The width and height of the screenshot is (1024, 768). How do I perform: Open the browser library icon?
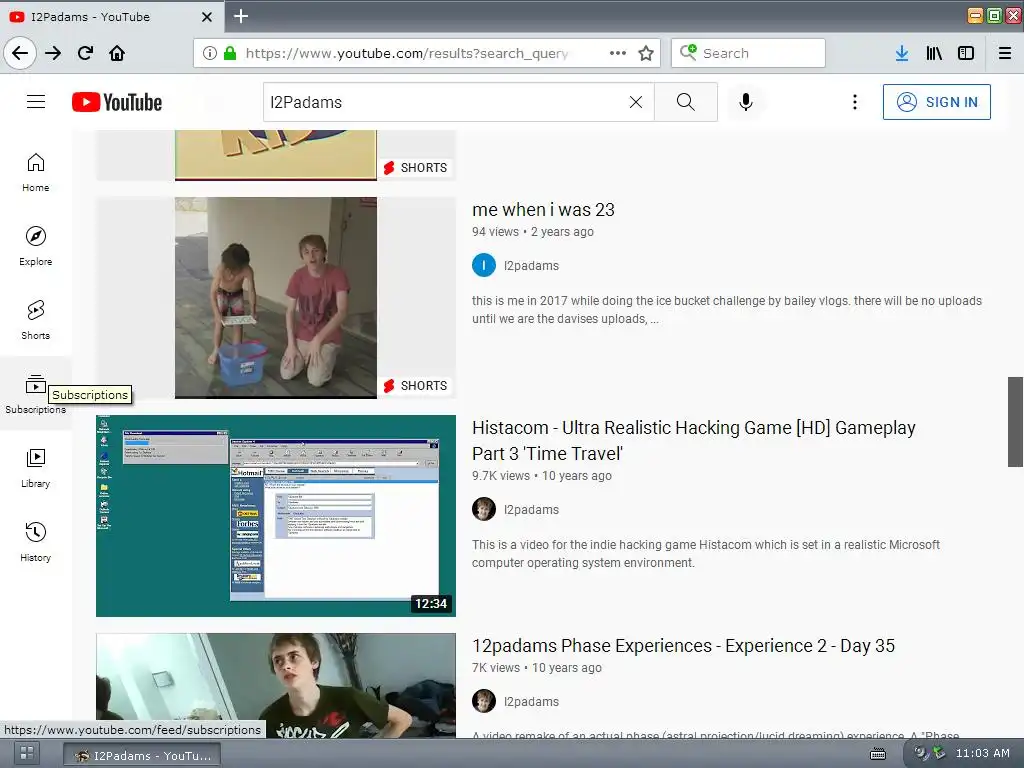click(934, 53)
